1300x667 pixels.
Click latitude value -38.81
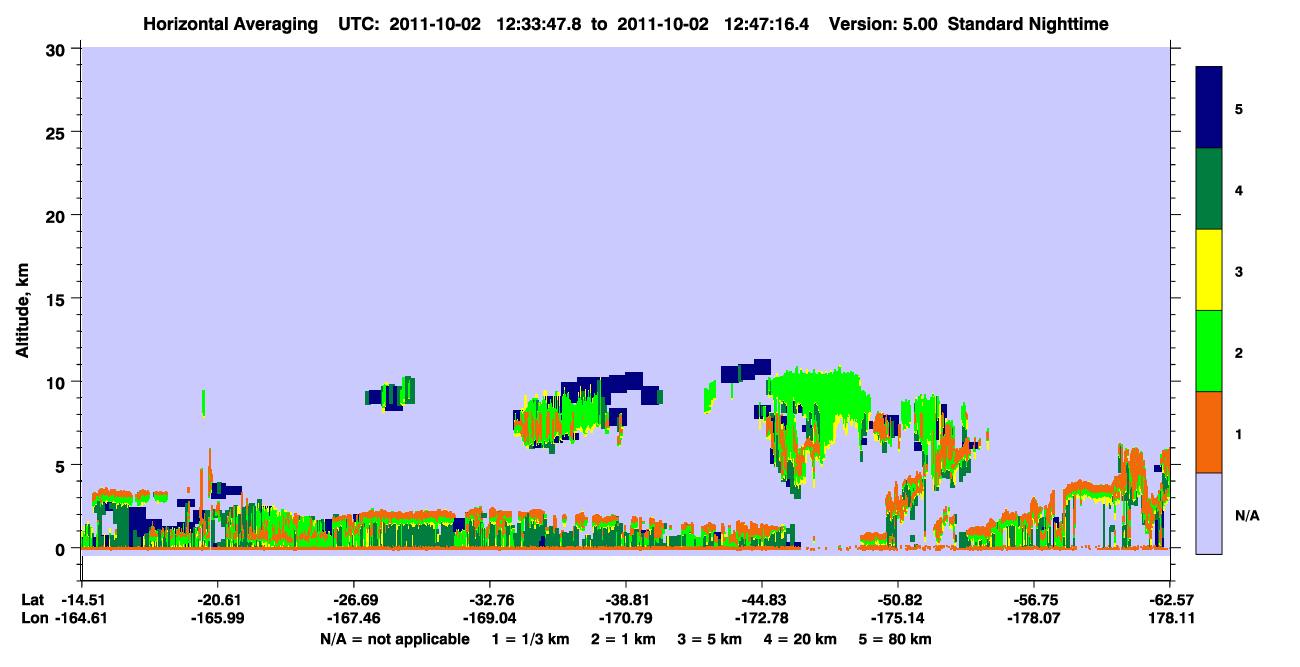coord(626,600)
